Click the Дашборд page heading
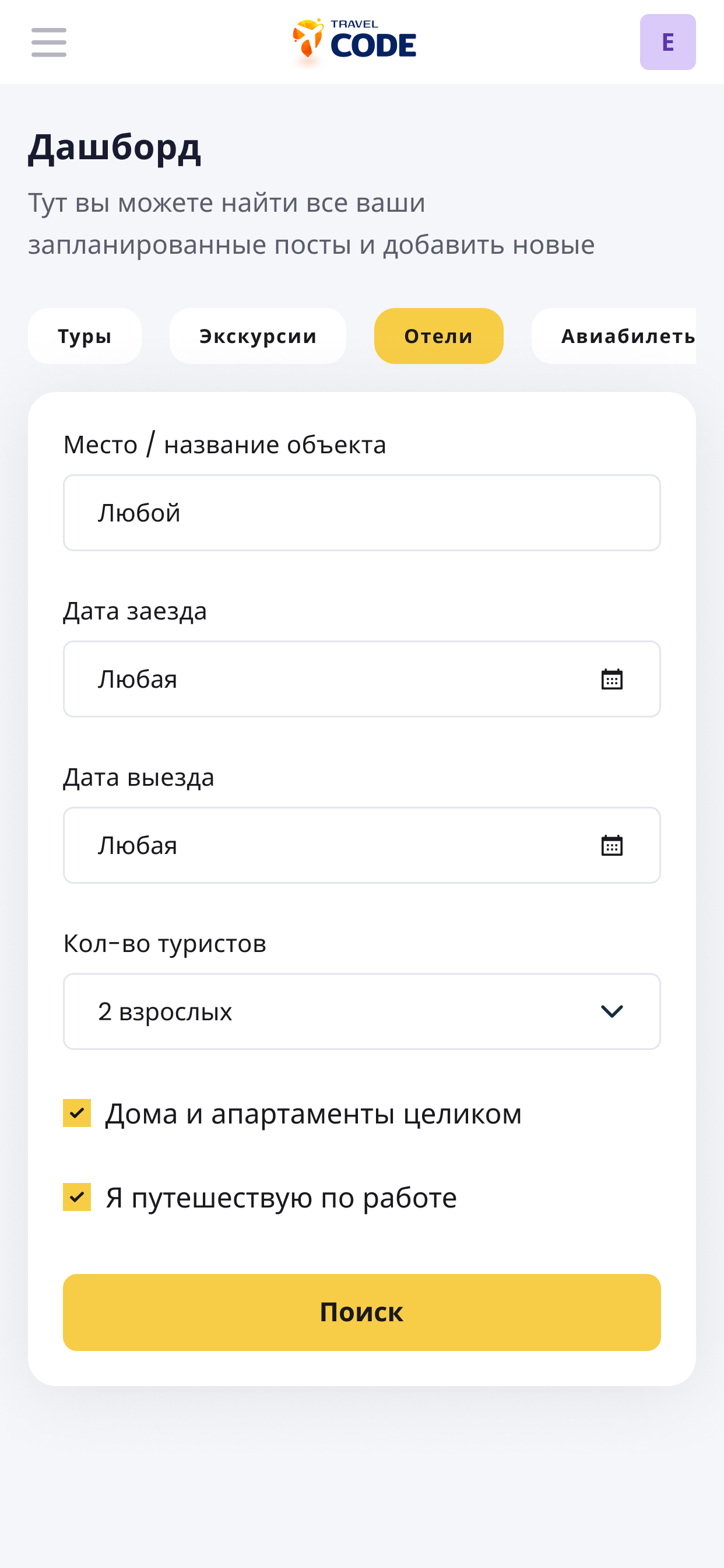The width and height of the screenshot is (724, 1568). tap(114, 148)
